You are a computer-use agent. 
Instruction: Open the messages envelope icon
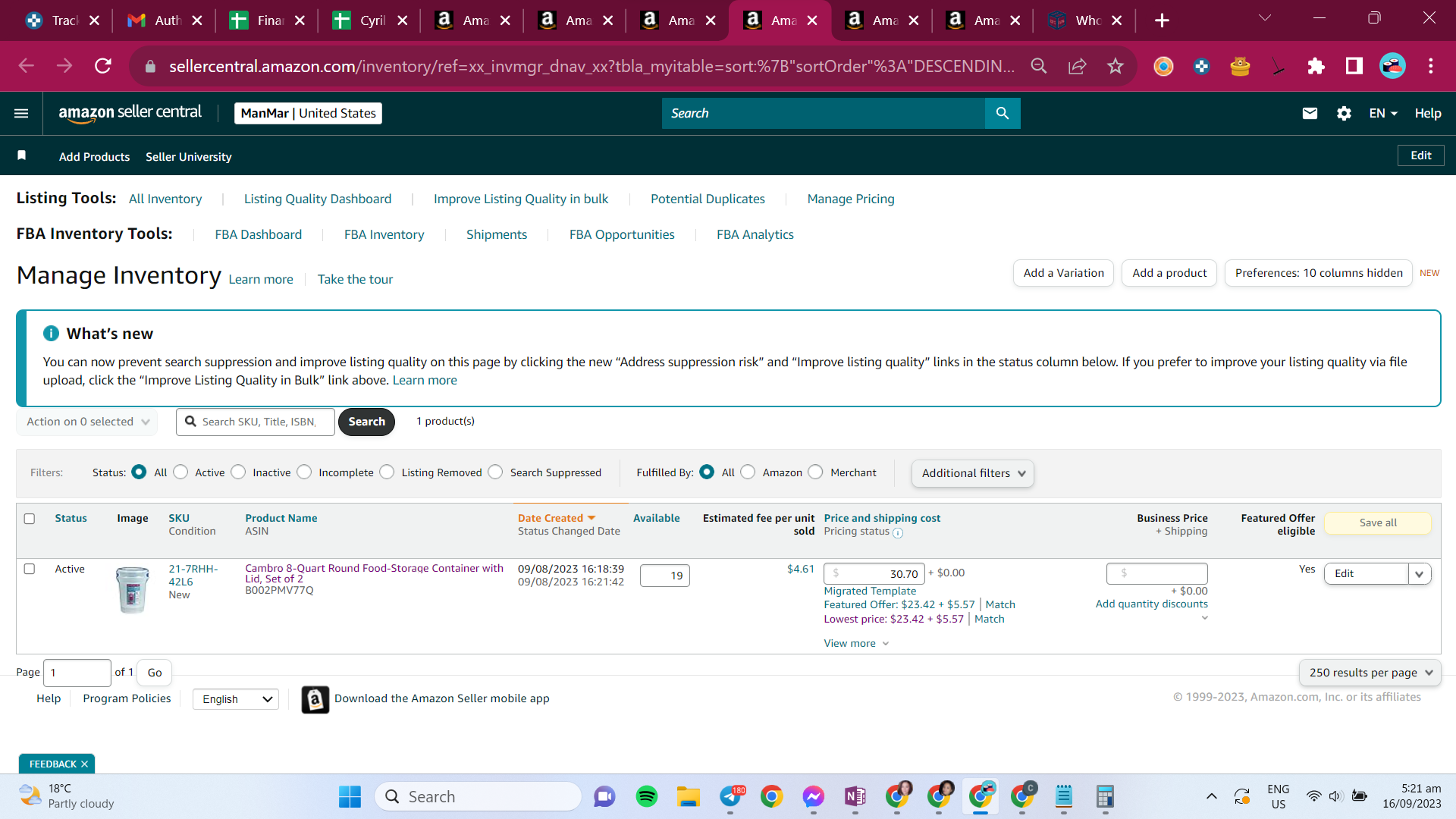1310,113
